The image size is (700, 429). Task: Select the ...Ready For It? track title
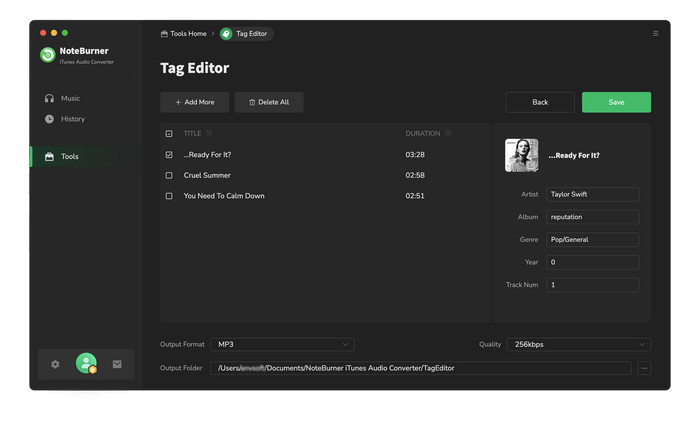point(207,154)
